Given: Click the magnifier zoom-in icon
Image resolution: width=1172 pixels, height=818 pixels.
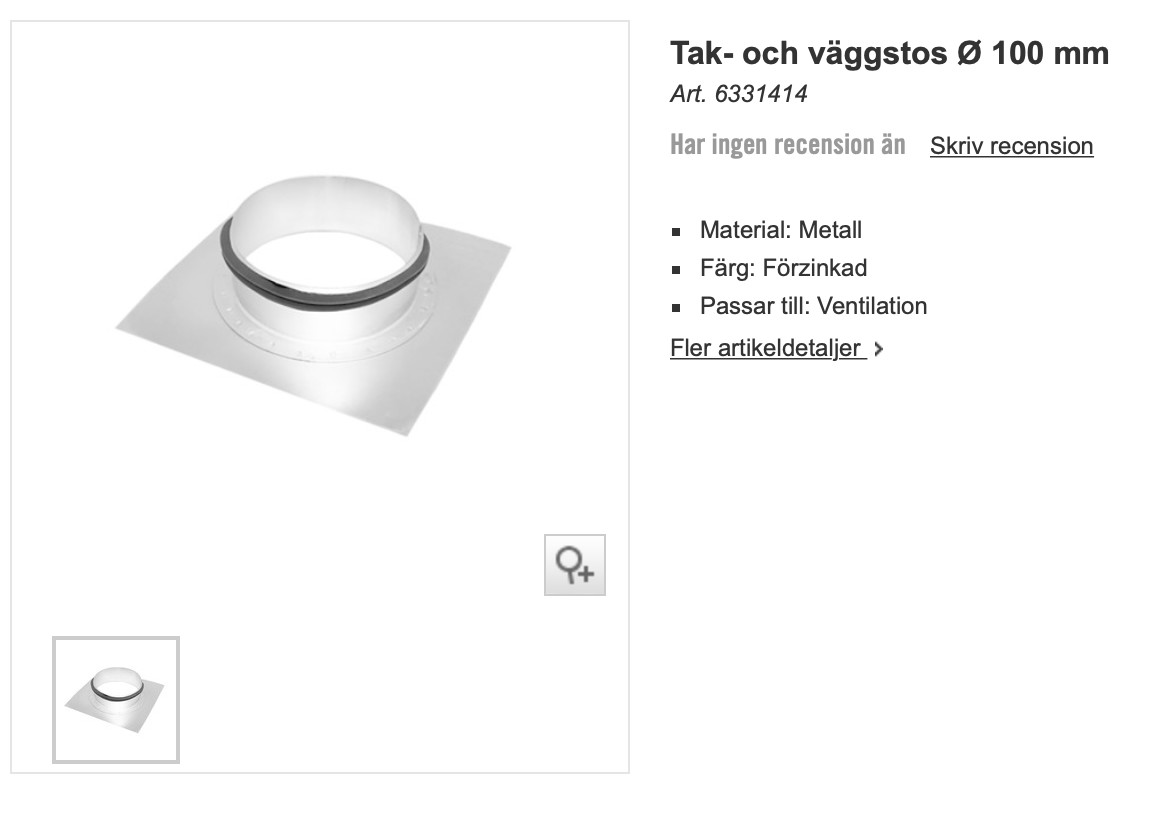Looking at the screenshot, I should (x=575, y=565).
